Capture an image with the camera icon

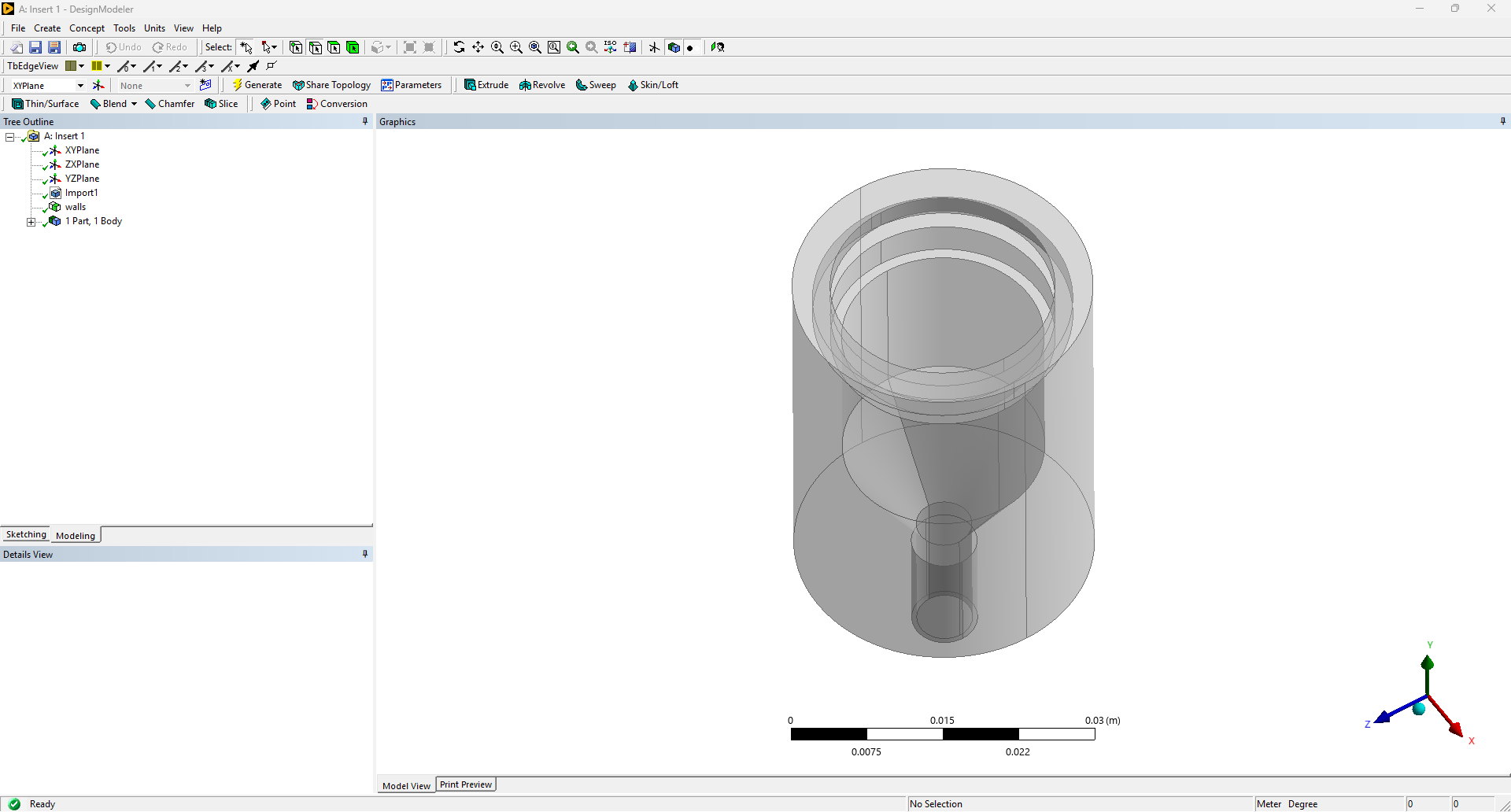79,47
